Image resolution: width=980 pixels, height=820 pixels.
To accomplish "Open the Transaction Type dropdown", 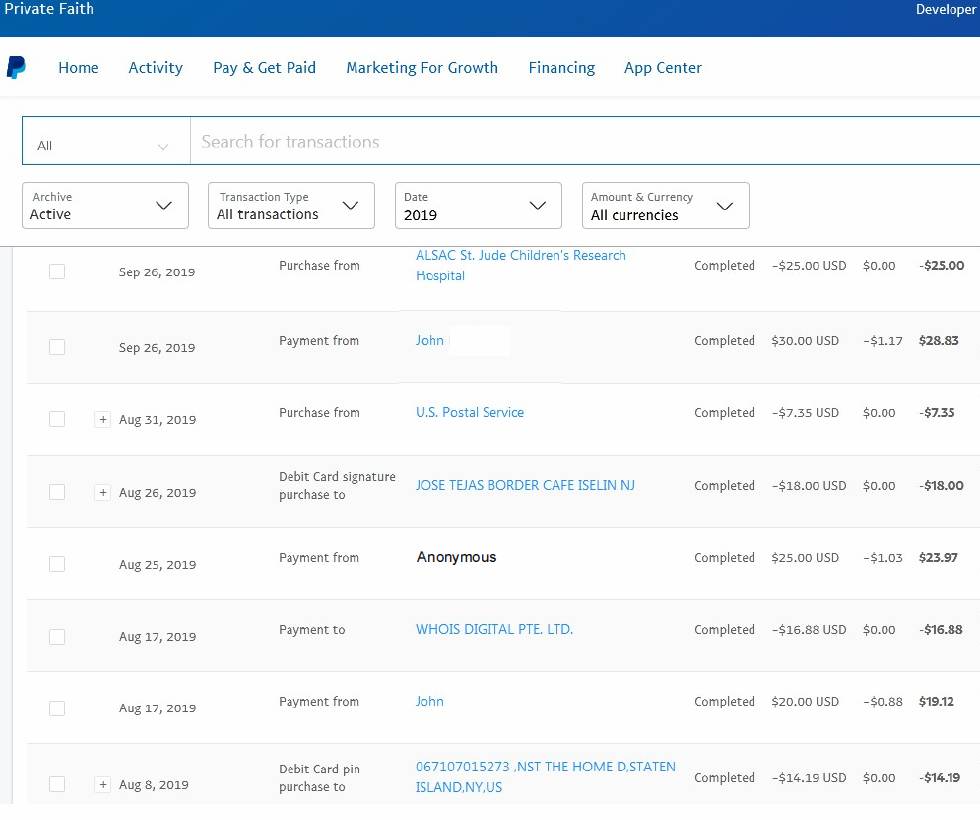I will [291, 206].
